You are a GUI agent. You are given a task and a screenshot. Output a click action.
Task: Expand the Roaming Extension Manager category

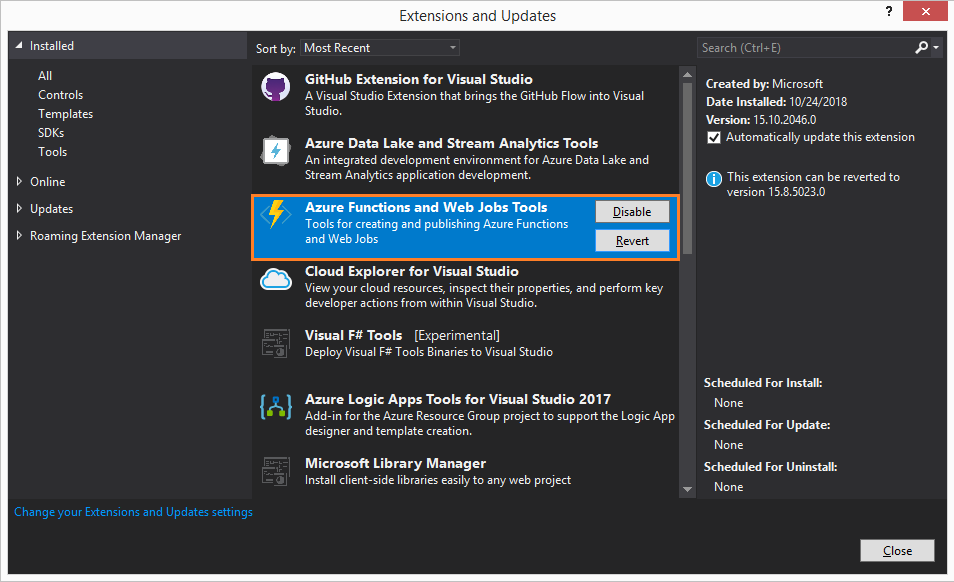pyautogui.click(x=19, y=235)
